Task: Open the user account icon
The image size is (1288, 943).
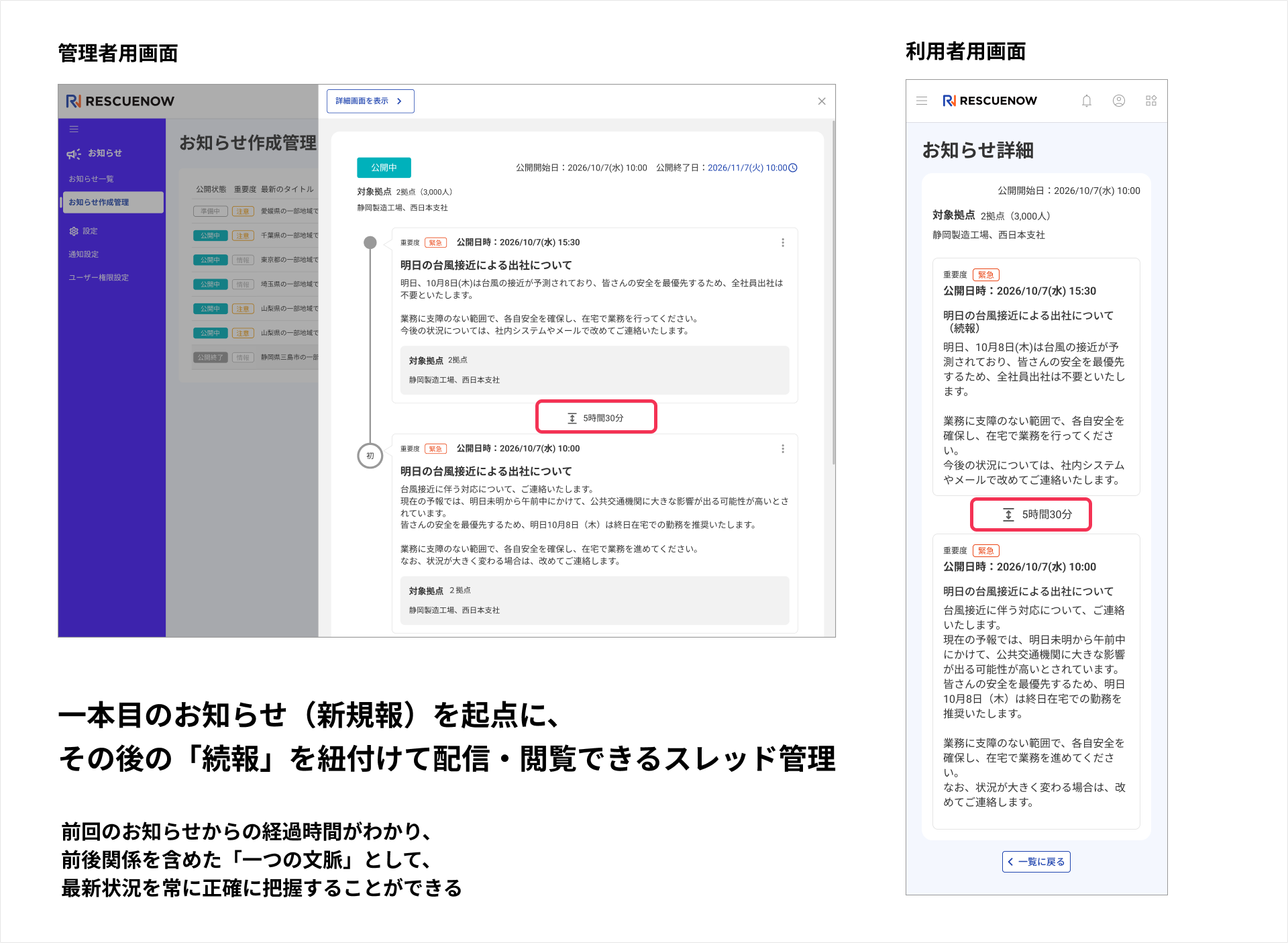Action: 1118,101
